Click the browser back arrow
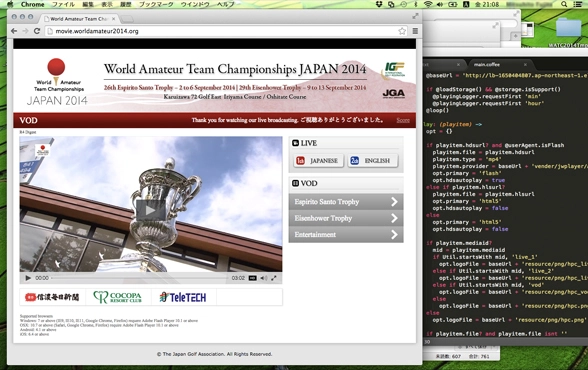The height and width of the screenshot is (370, 588). (x=14, y=31)
